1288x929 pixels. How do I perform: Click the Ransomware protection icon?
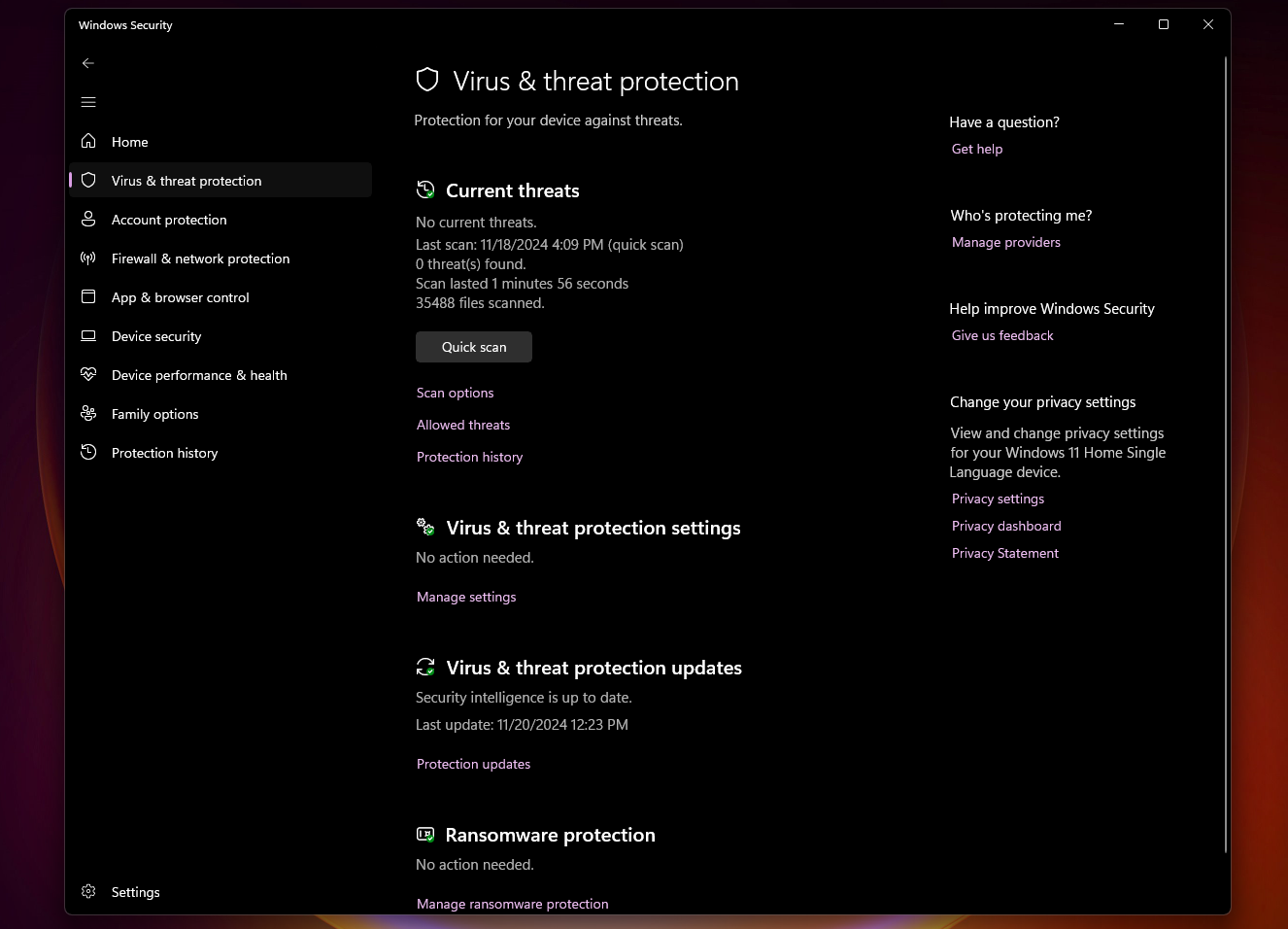[425, 834]
